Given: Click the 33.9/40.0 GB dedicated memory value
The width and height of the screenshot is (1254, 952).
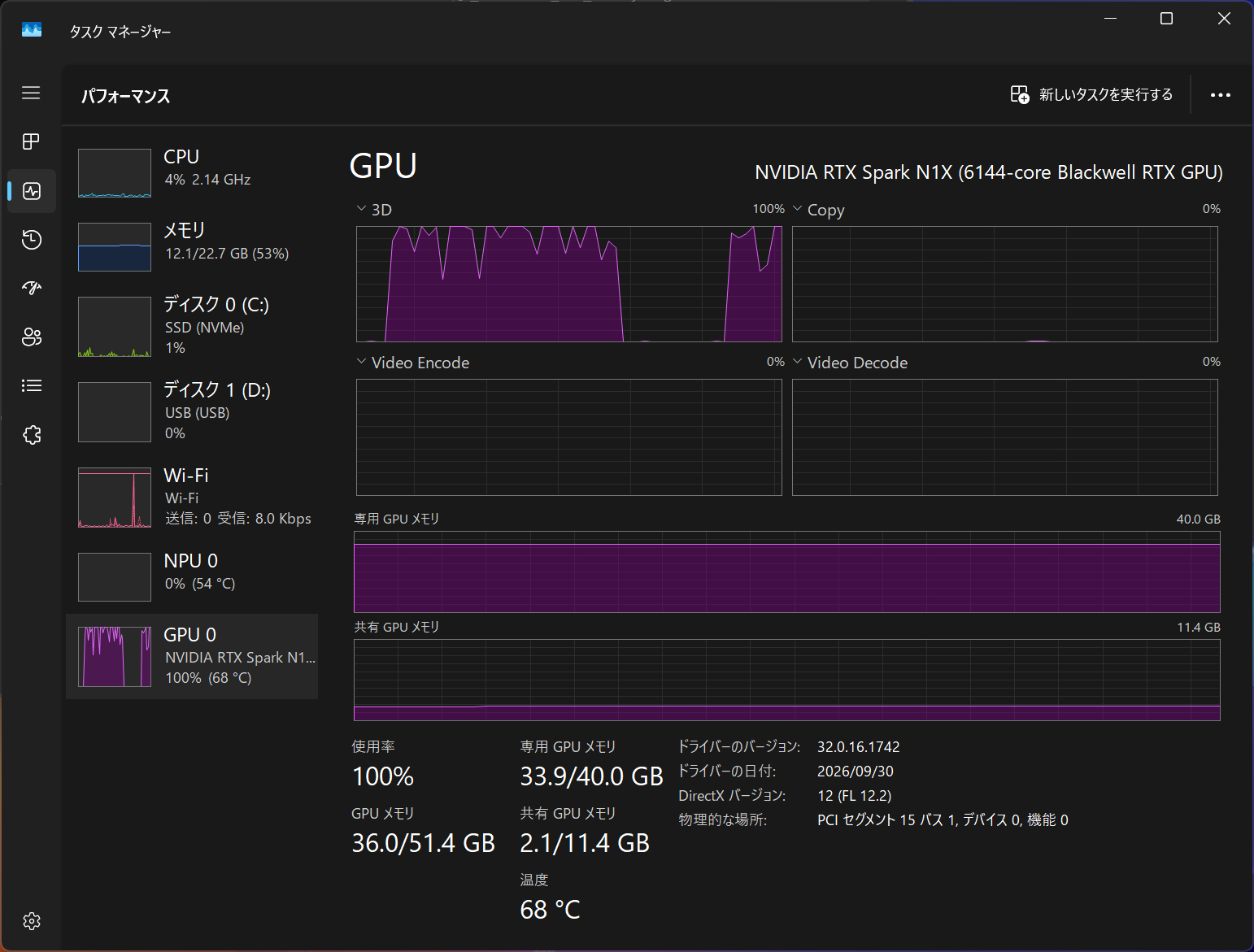Looking at the screenshot, I should click(x=591, y=776).
